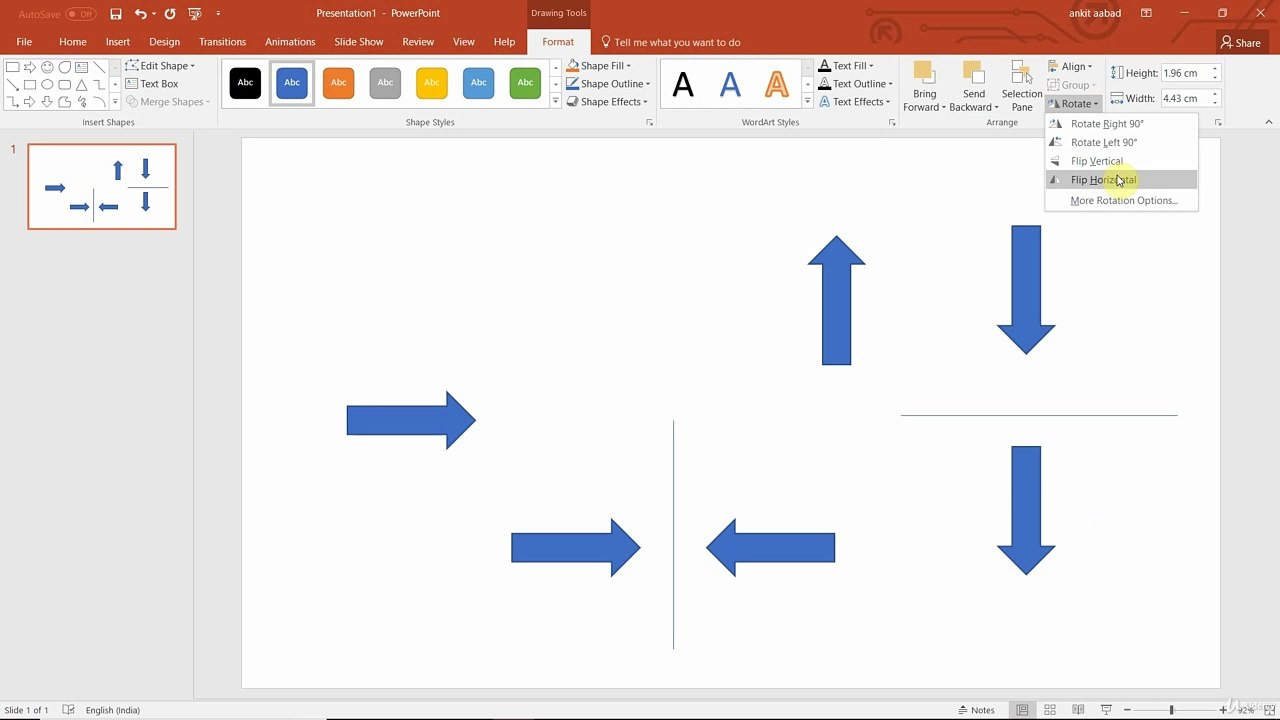1280x720 pixels.
Task: Open Shape Outline dropdown
Action: [608, 84]
